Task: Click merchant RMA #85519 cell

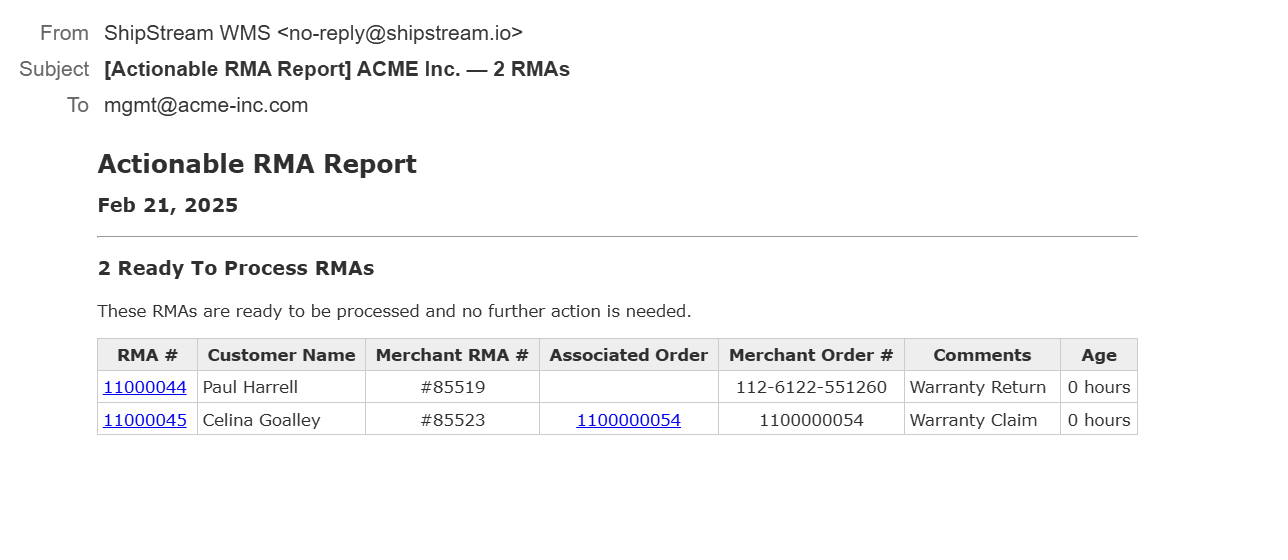Action: [x=452, y=387]
